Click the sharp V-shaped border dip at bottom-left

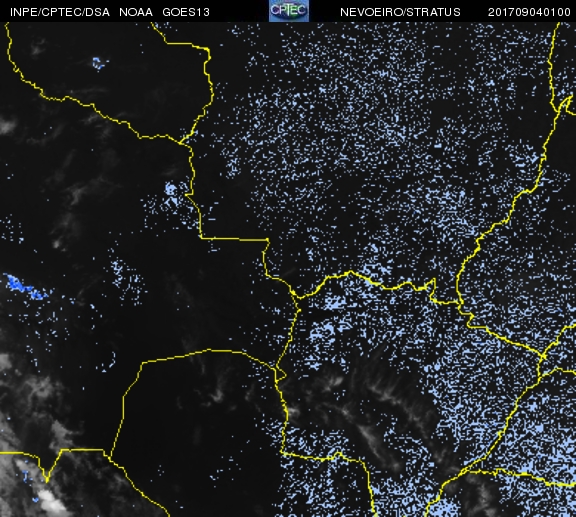(x=47, y=478)
